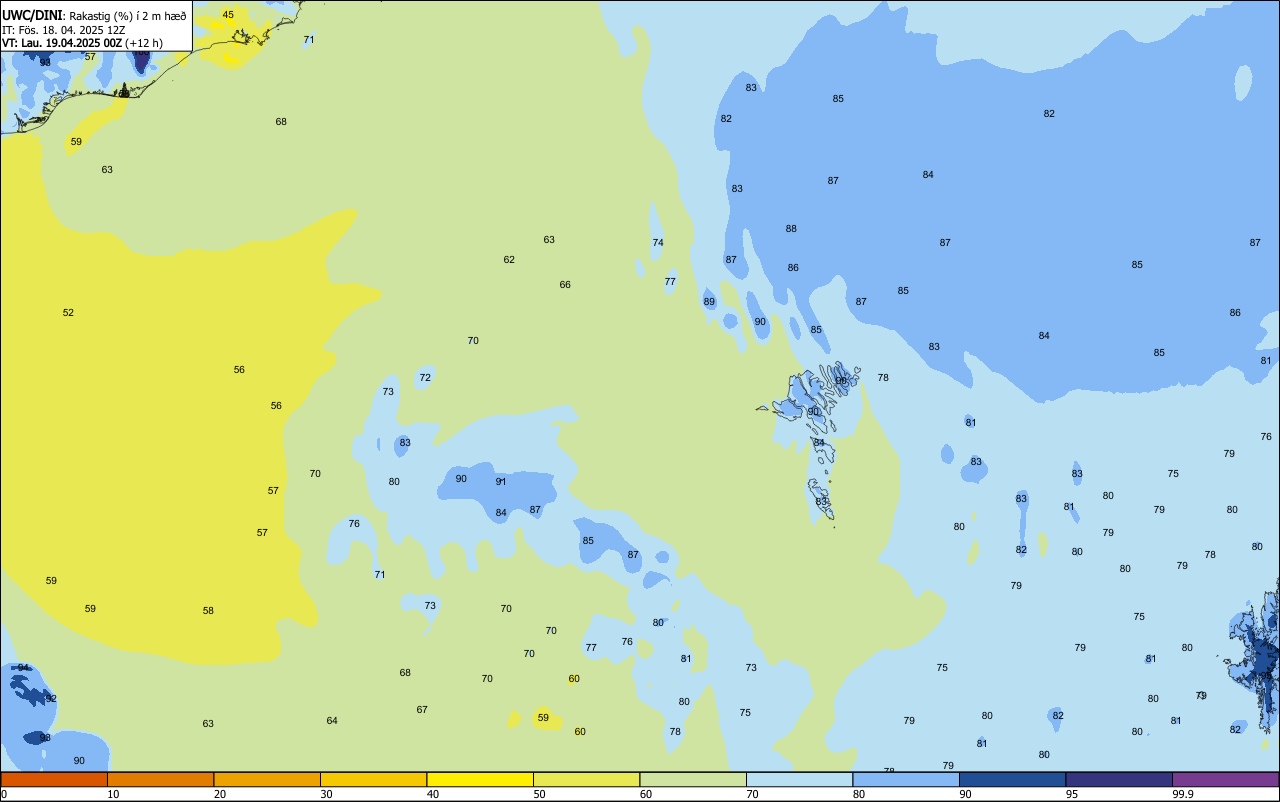1280x802 pixels.
Task: Click the humidity value 62 on the map
Action: click(509, 260)
